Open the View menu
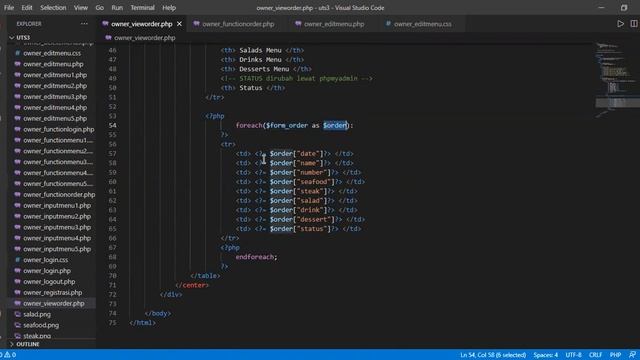Image resolution: width=640 pixels, height=360 pixels. click(x=81, y=8)
